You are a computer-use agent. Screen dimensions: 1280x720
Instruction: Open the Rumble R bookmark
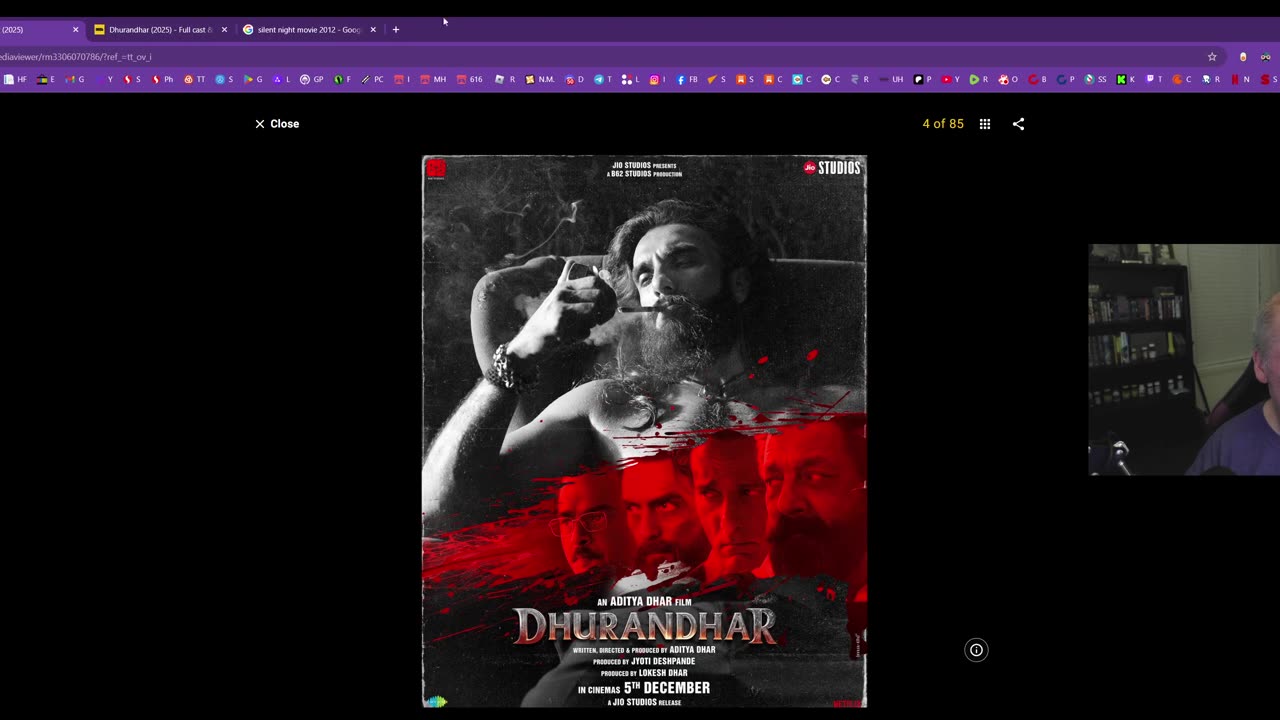(980, 79)
